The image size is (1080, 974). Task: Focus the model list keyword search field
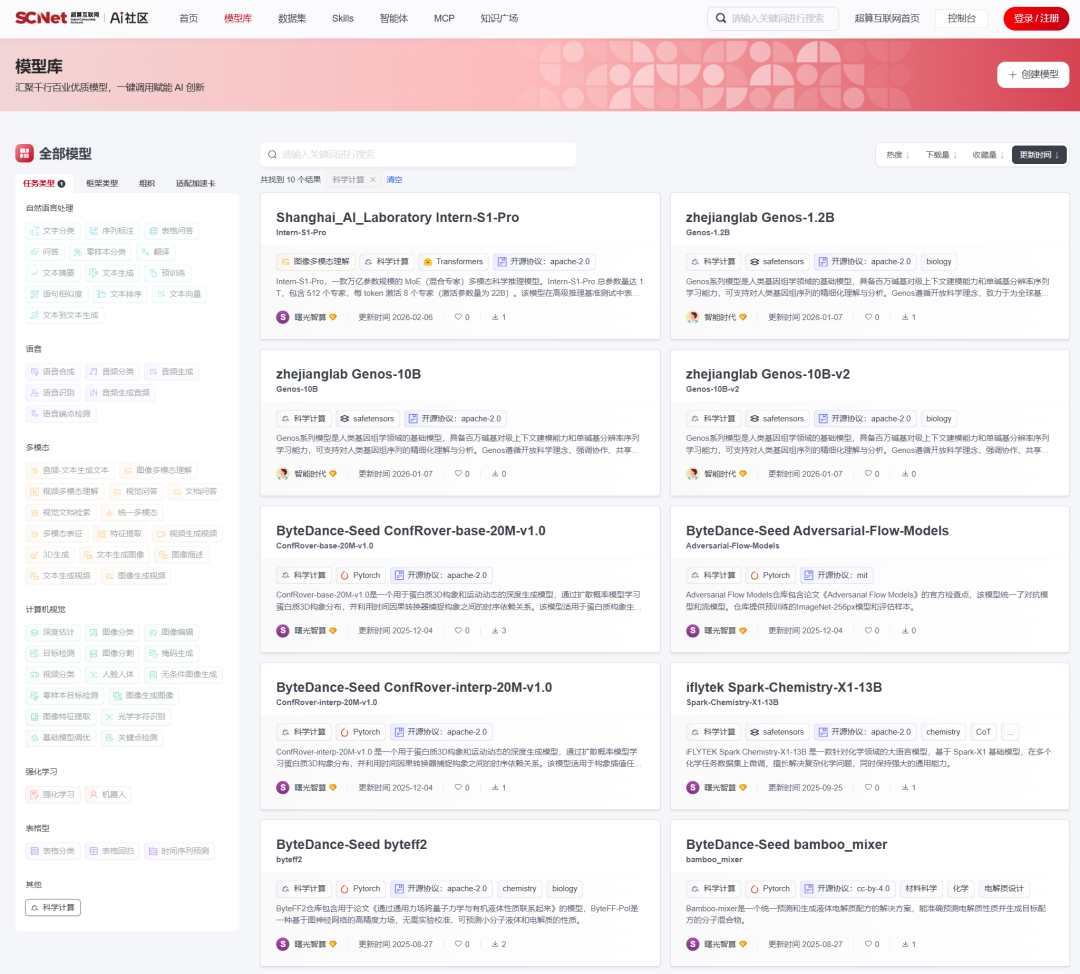tap(418, 155)
